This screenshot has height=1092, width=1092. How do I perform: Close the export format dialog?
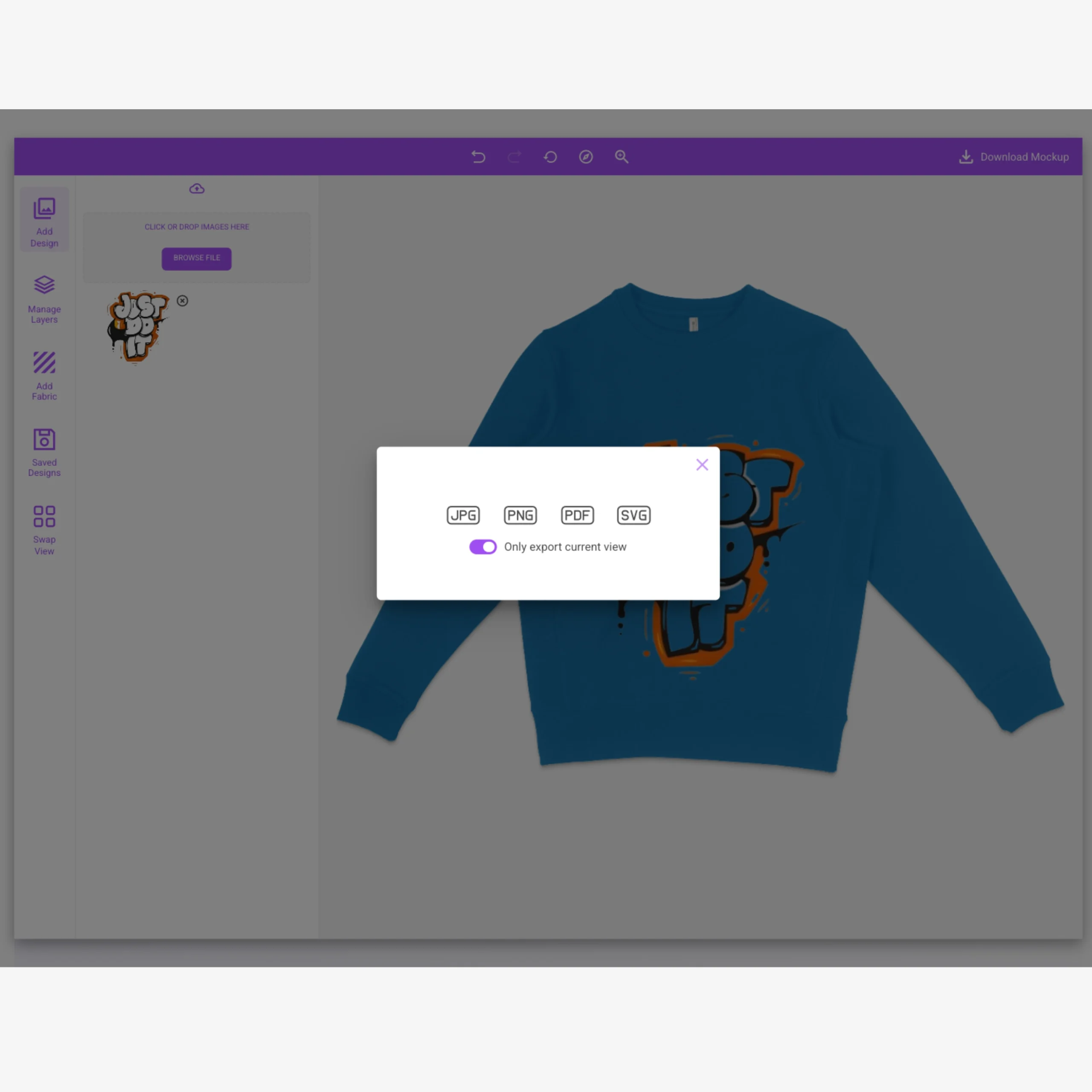(702, 465)
